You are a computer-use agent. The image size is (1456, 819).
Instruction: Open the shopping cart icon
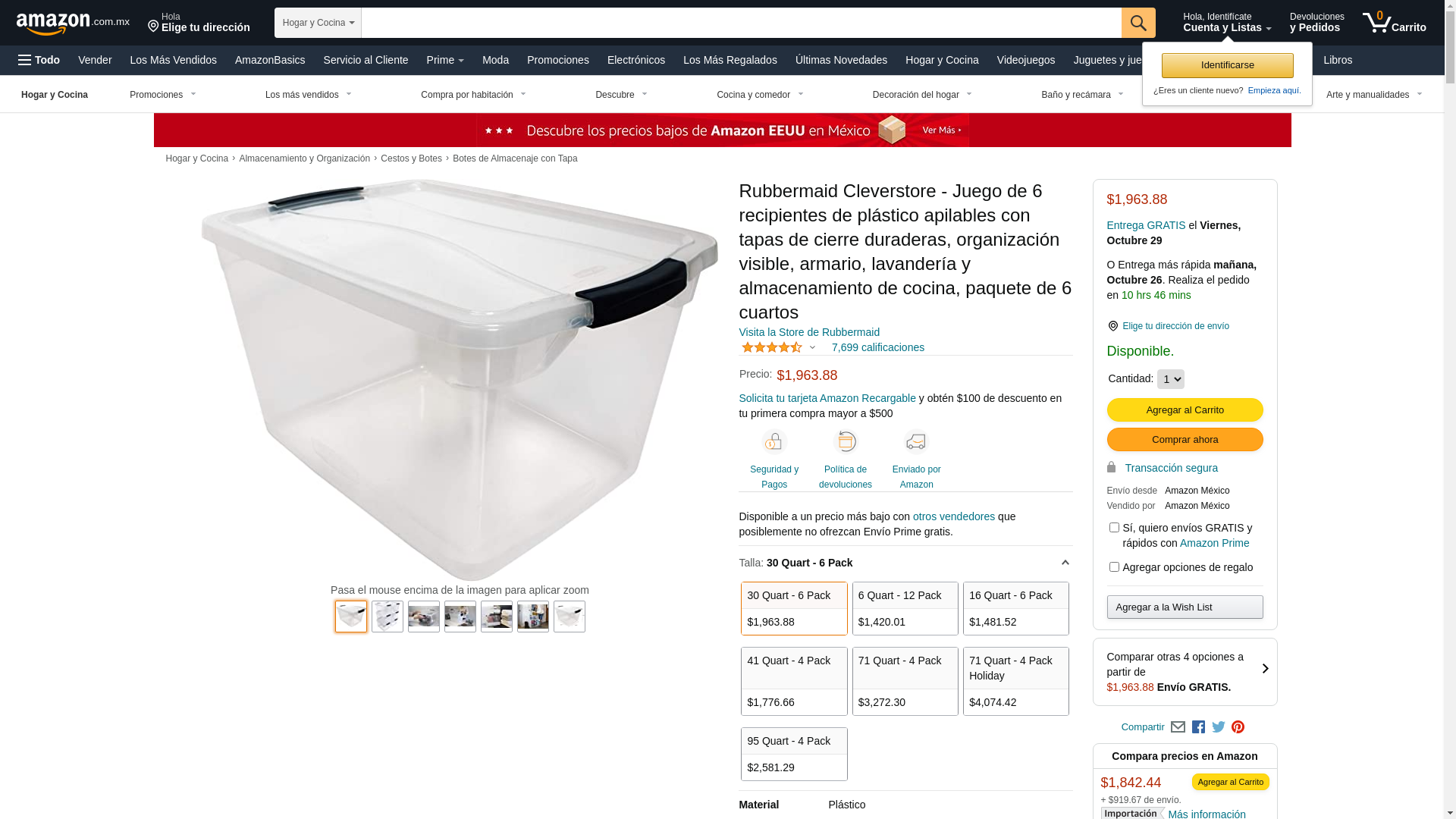[1394, 23]
